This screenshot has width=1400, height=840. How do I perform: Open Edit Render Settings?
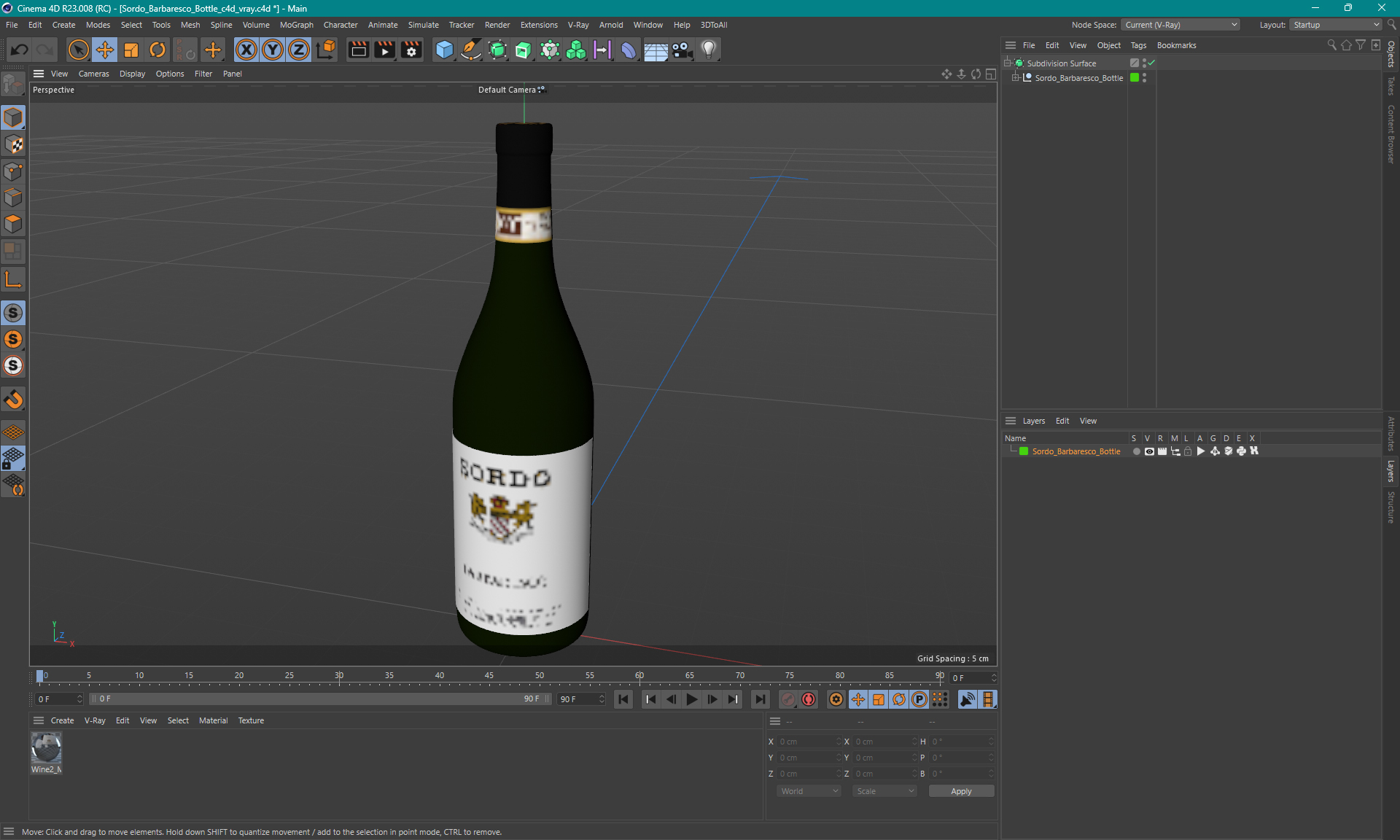[411, 50]
